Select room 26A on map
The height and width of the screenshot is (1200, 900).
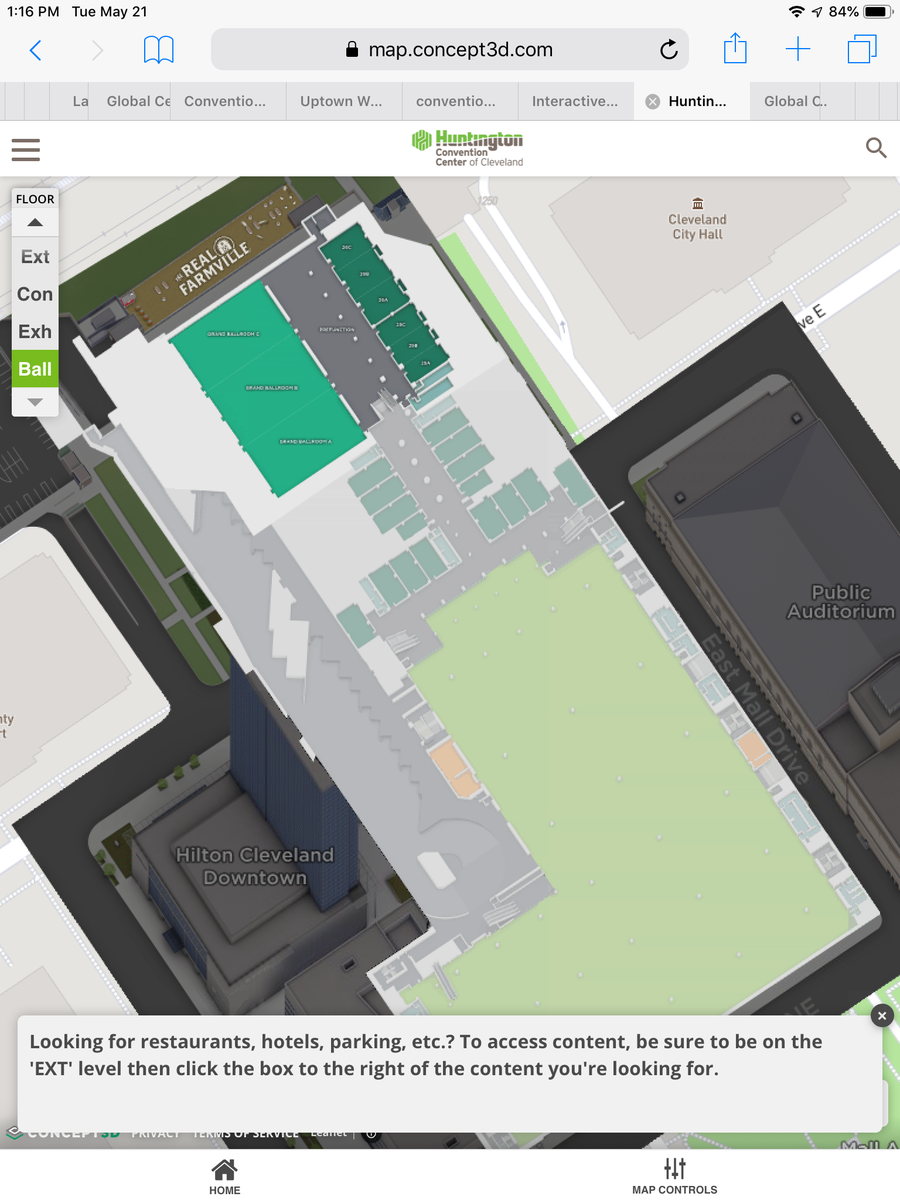[382, 299]
